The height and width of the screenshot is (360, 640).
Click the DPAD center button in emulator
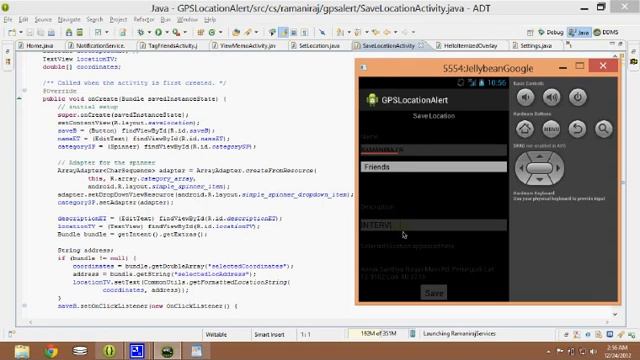[x=540, y=168]
